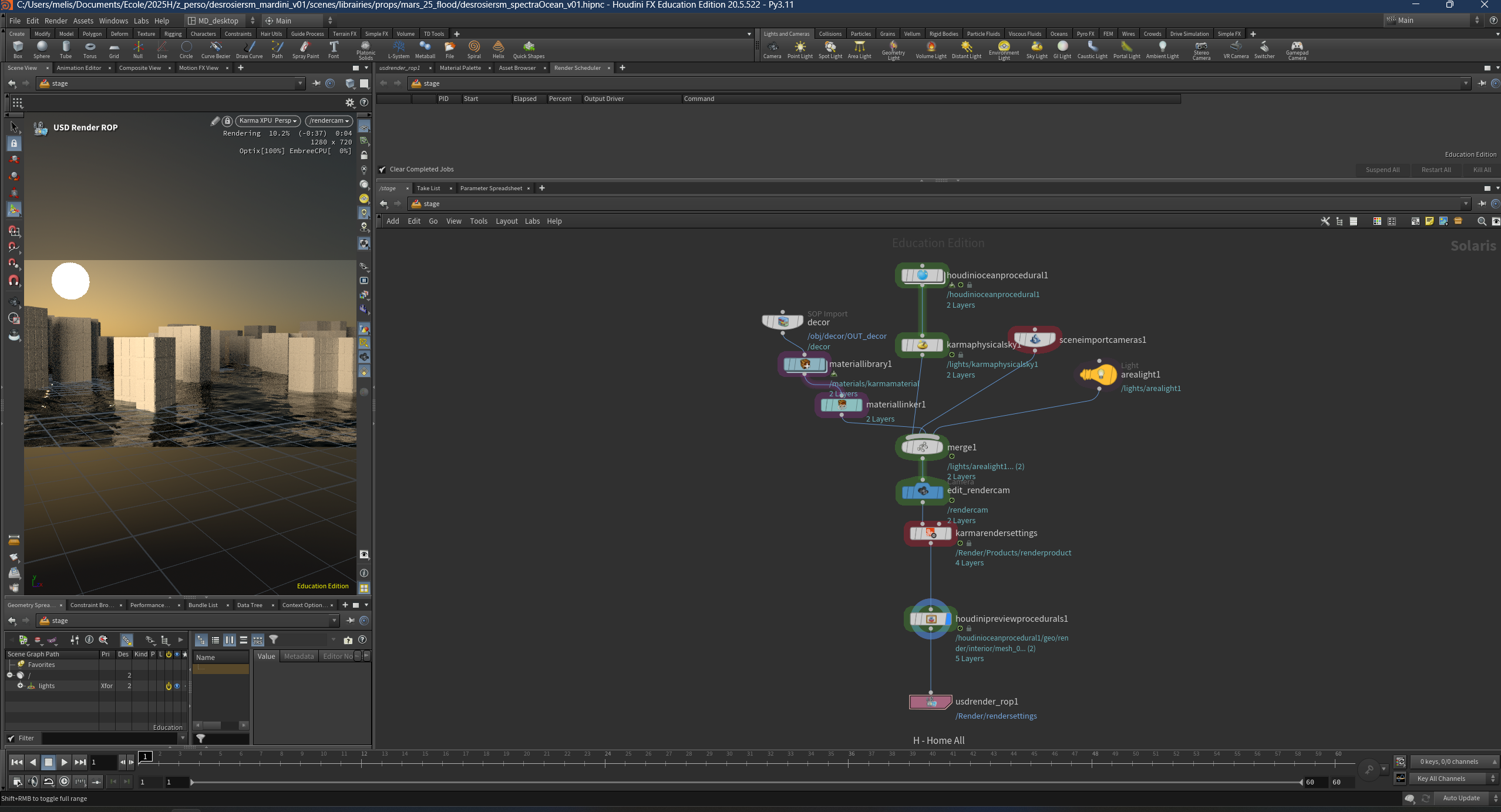The image size is (1501, 812).
Task: Expand the Scene View stage path dropdown
Action: [300, 83]
